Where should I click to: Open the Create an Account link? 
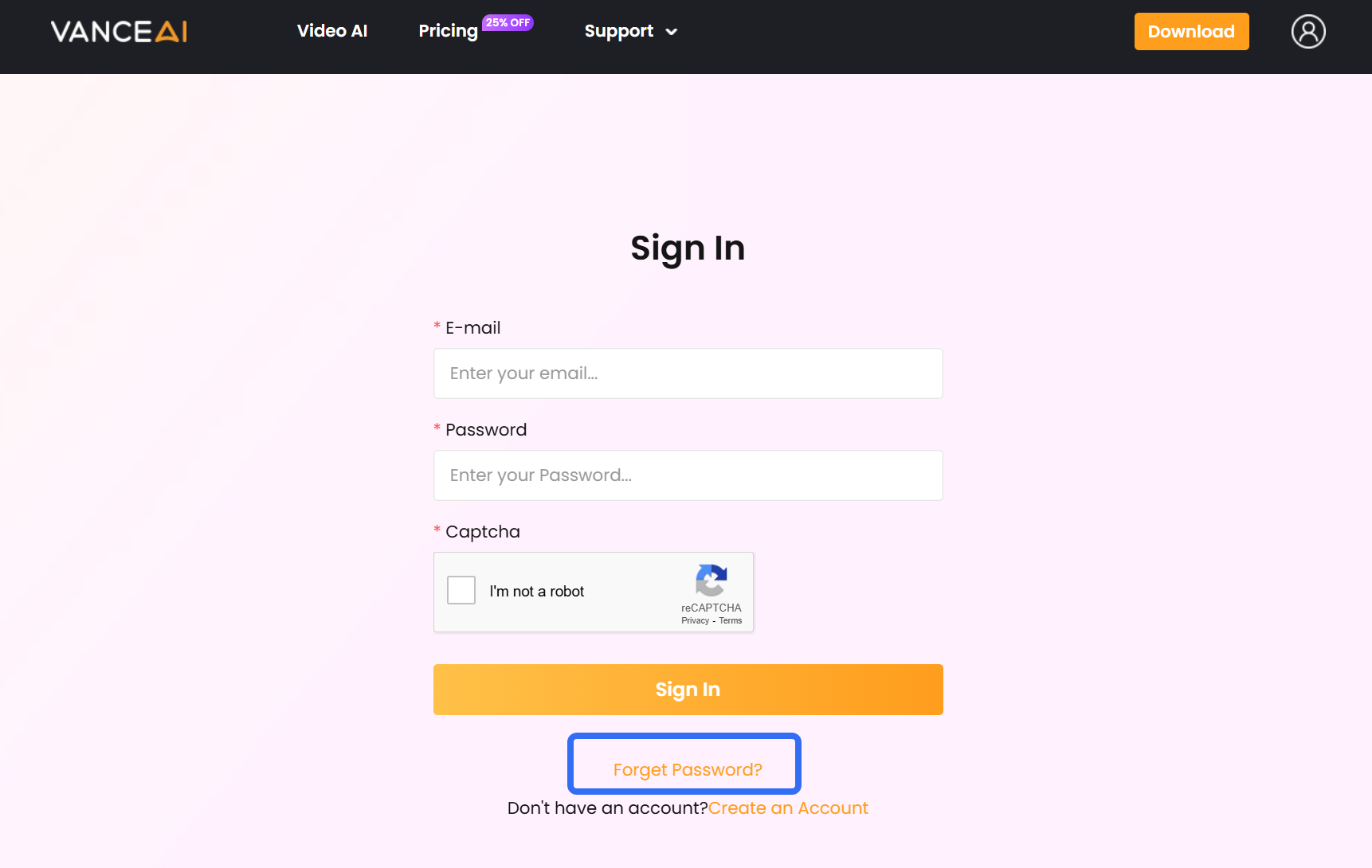click(x=788, y=808)
